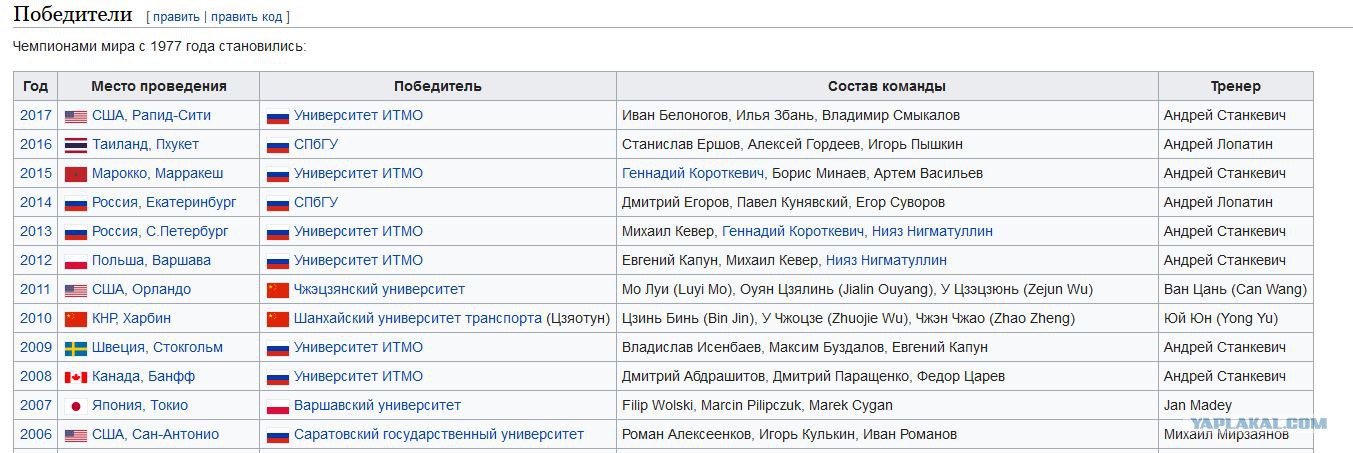Click the Morocco flag next to Марракеш

[x=76, y=174]
